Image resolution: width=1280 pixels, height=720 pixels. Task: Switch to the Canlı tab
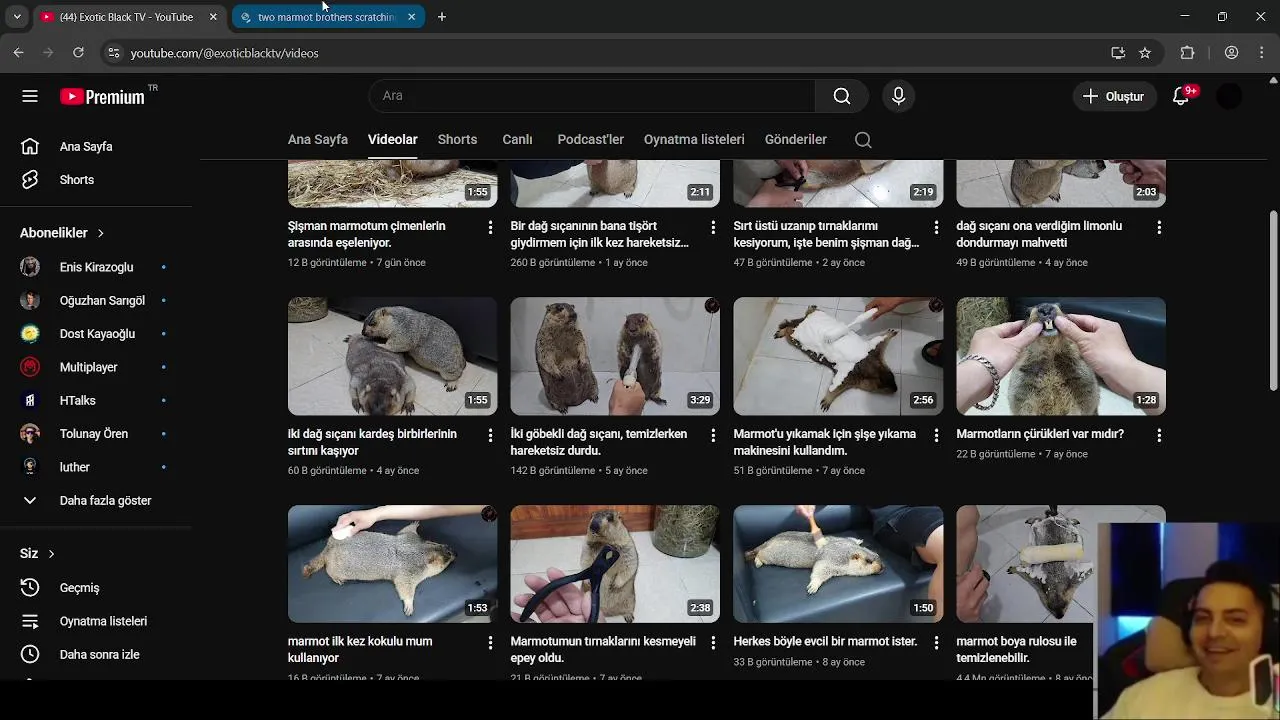pyautogui.click(x=517, y=140)
